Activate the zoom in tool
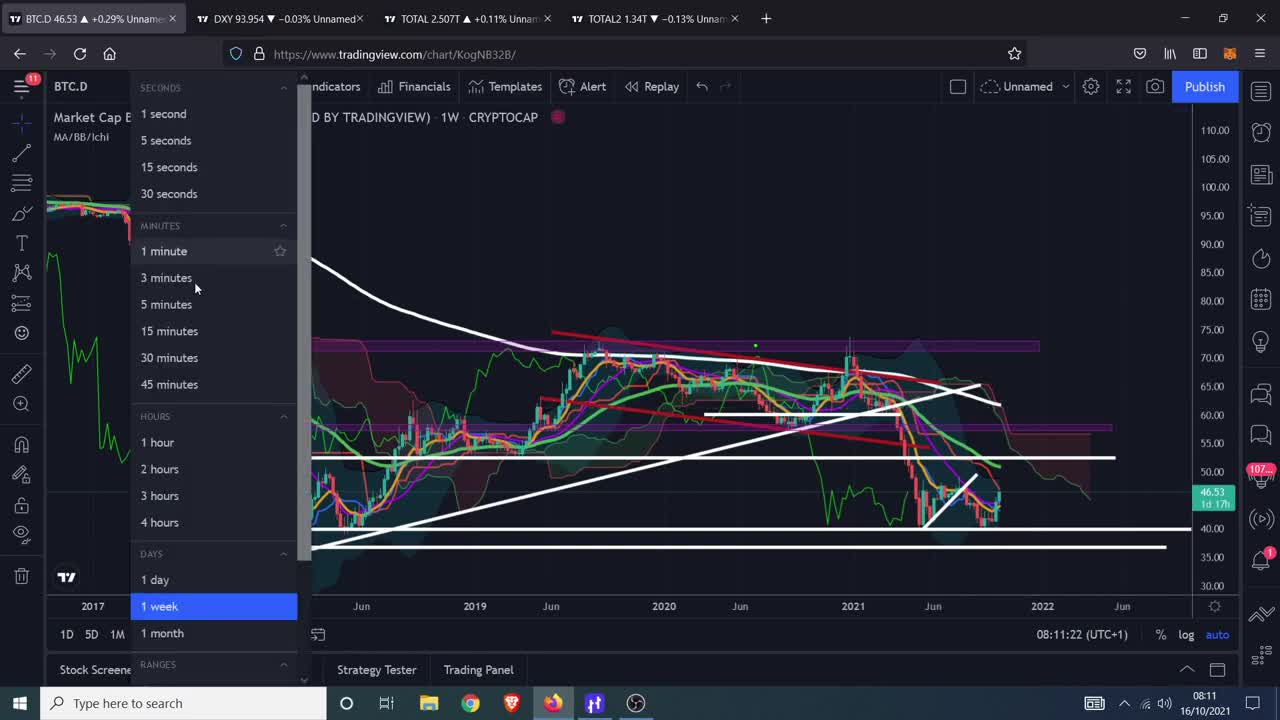1280x720 pixels. 22,404
